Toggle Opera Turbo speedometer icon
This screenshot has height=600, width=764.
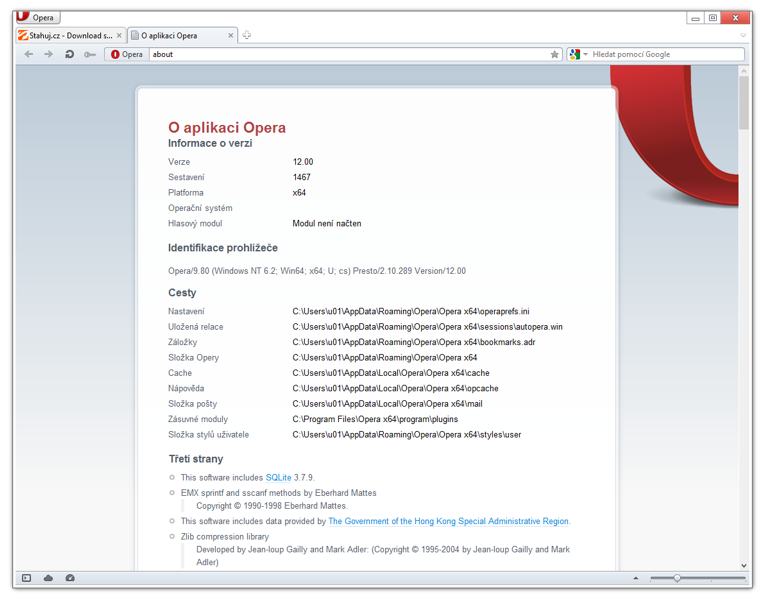tap(70, 578)
